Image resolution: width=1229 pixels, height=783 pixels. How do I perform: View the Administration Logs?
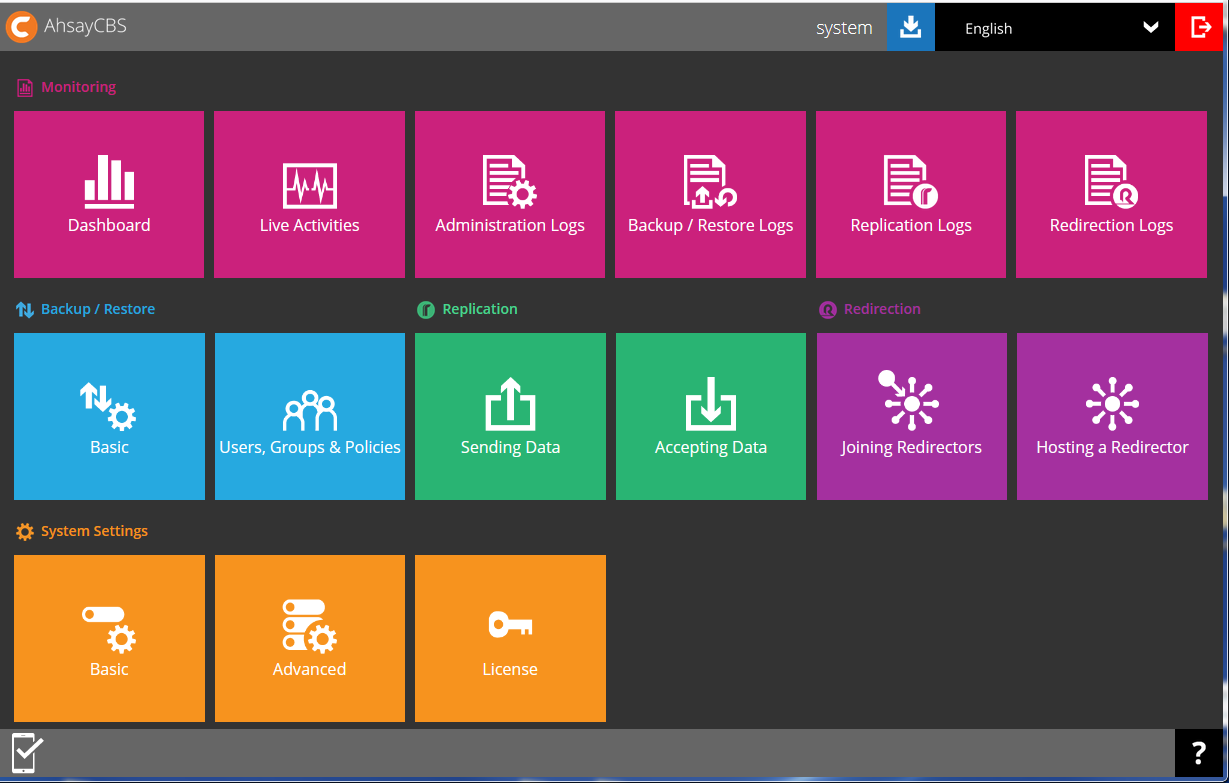(x=510, y=194)
